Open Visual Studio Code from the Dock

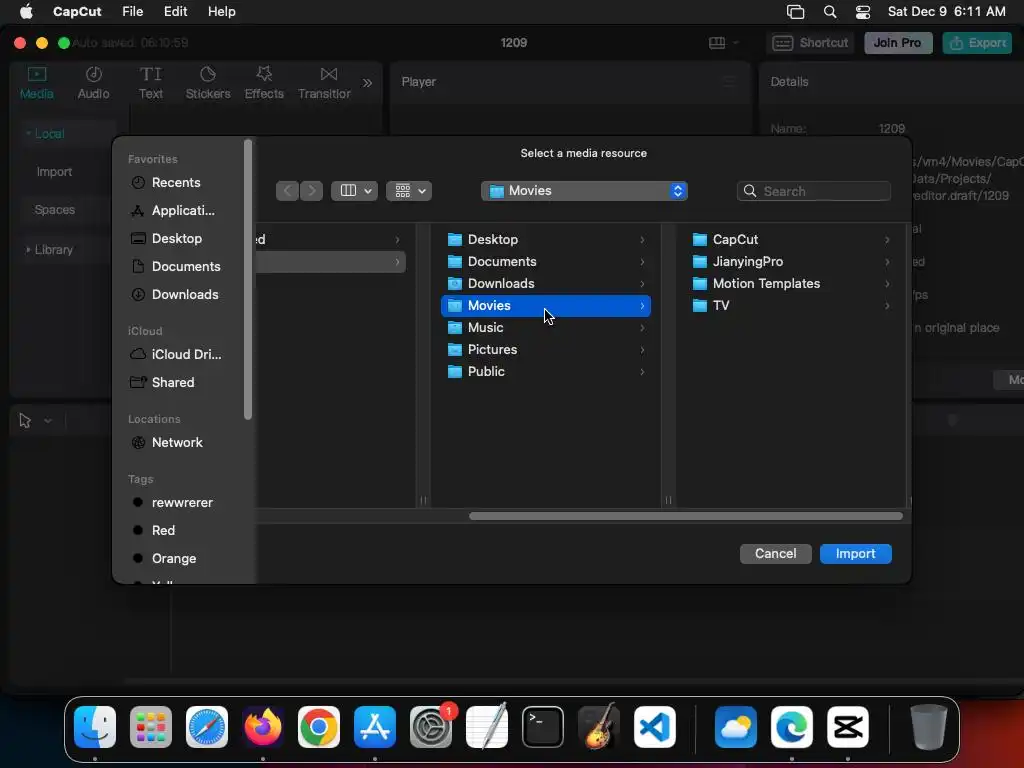click(x=655, y=727)
